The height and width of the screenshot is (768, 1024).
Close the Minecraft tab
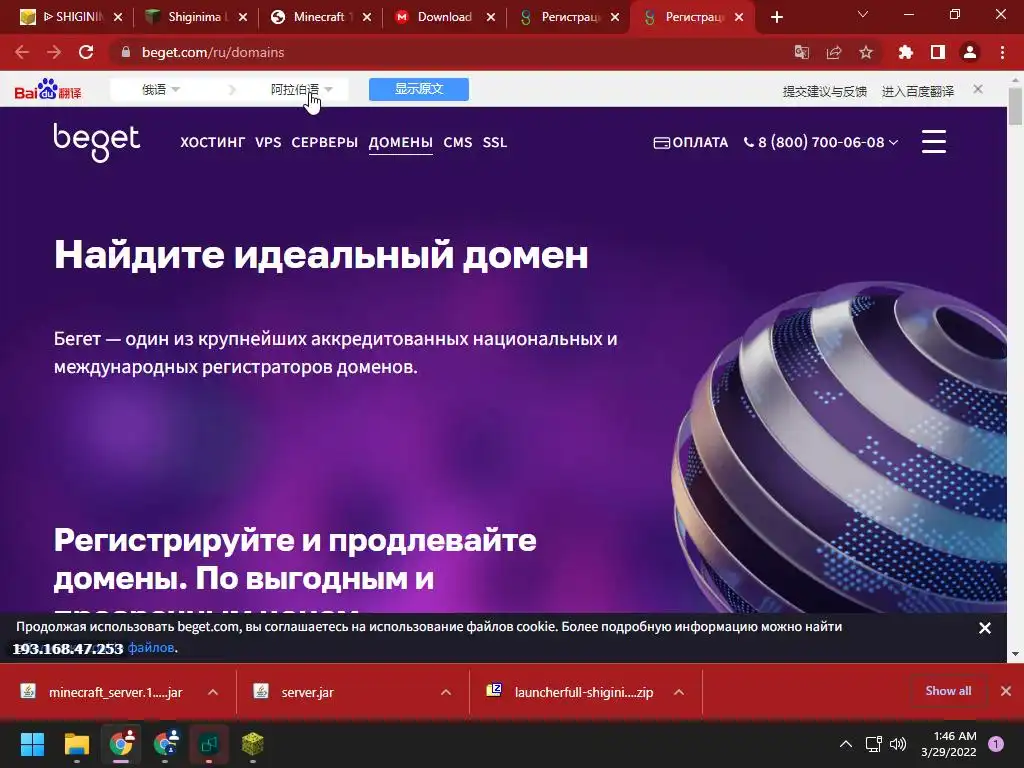click(x=366, y=17)
